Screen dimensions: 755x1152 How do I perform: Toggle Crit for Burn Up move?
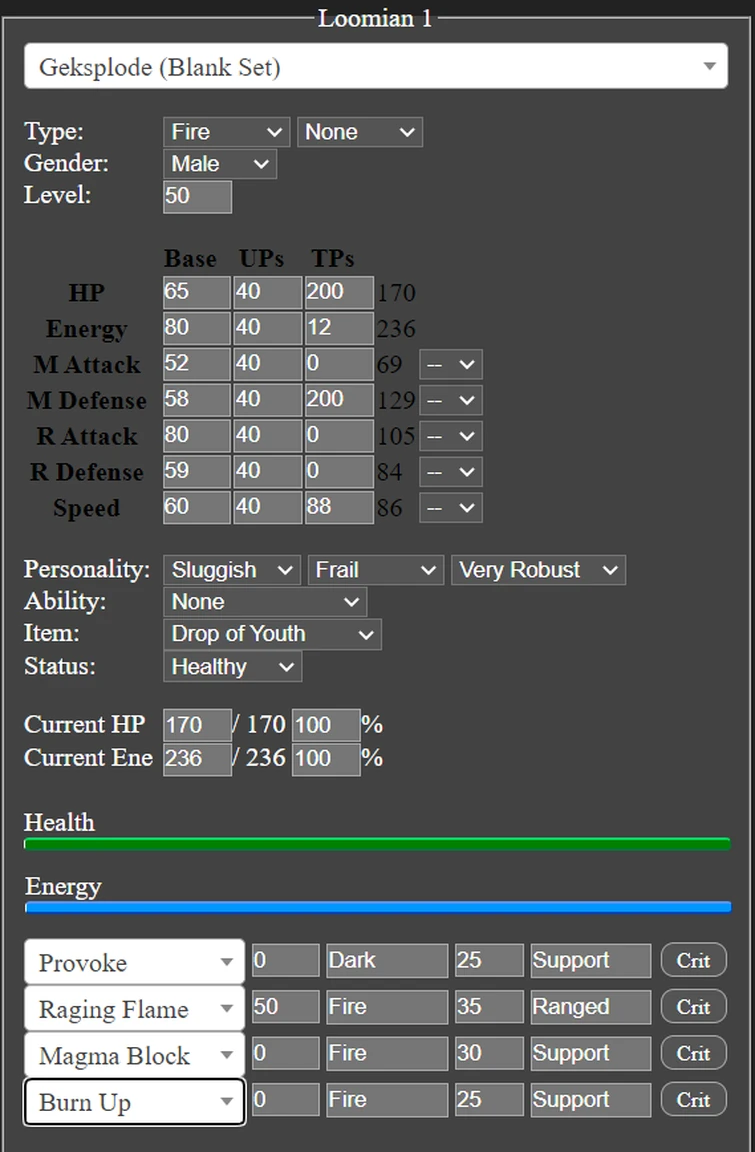coord(693,1100)
